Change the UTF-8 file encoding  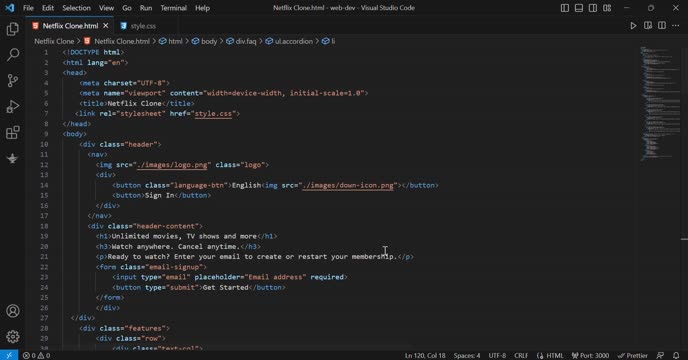click(x=497, y=355)
